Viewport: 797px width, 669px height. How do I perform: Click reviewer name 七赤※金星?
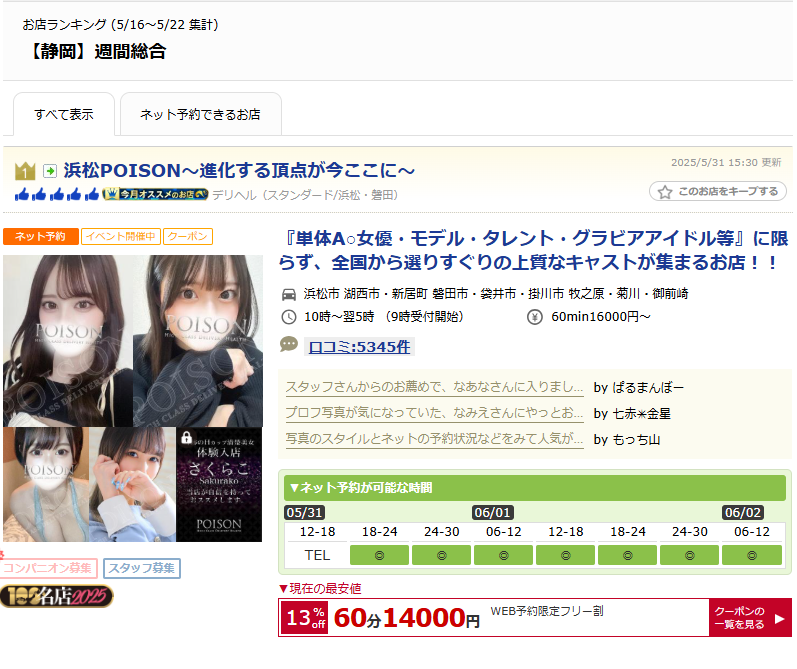pos(641,414)
